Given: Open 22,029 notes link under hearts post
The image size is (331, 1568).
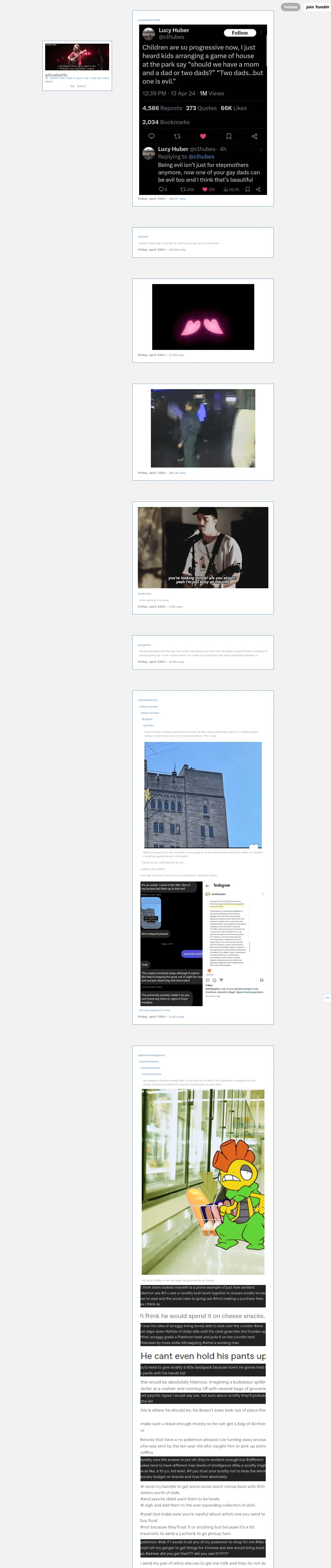Looking at the screenshot, I should (x=176, y=355).
